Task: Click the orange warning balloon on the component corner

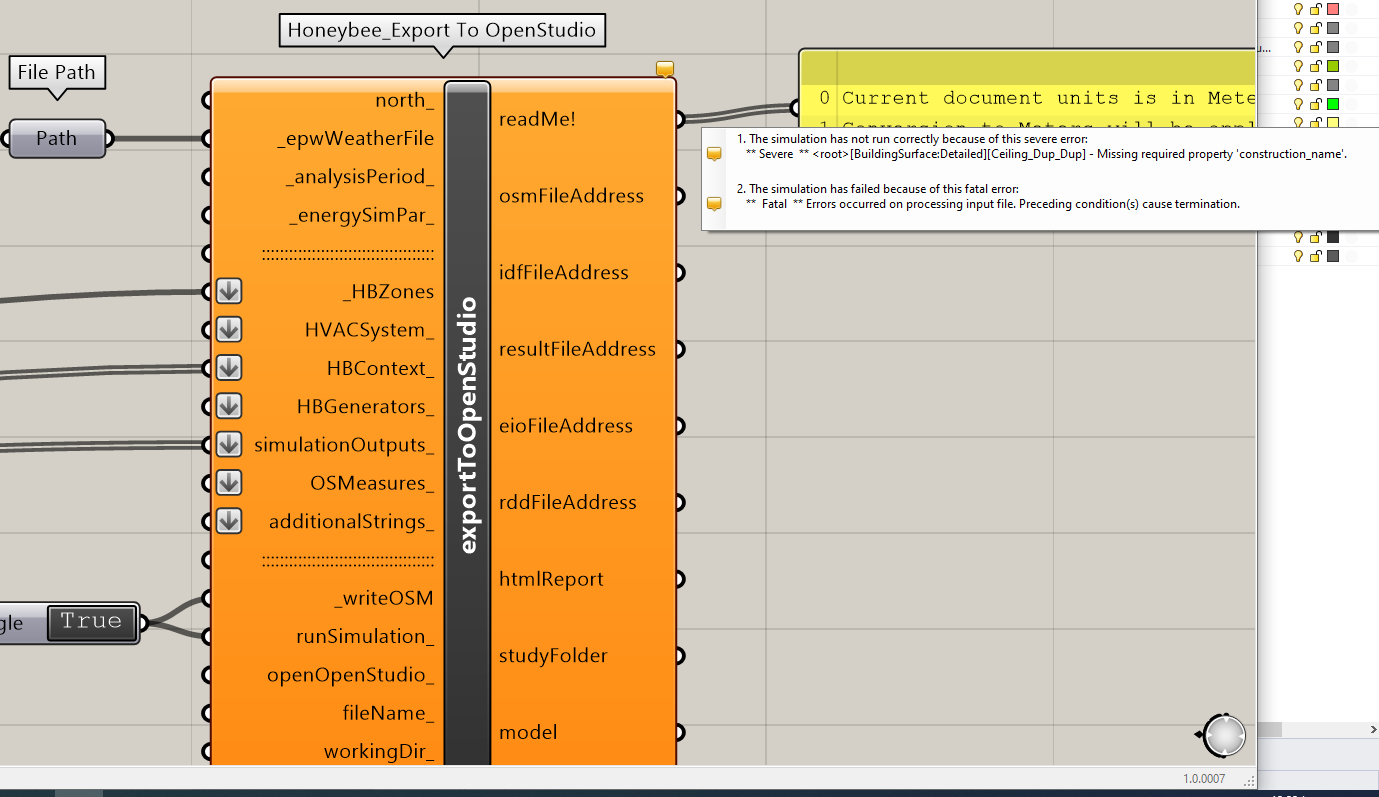Action: click(665, 68)
